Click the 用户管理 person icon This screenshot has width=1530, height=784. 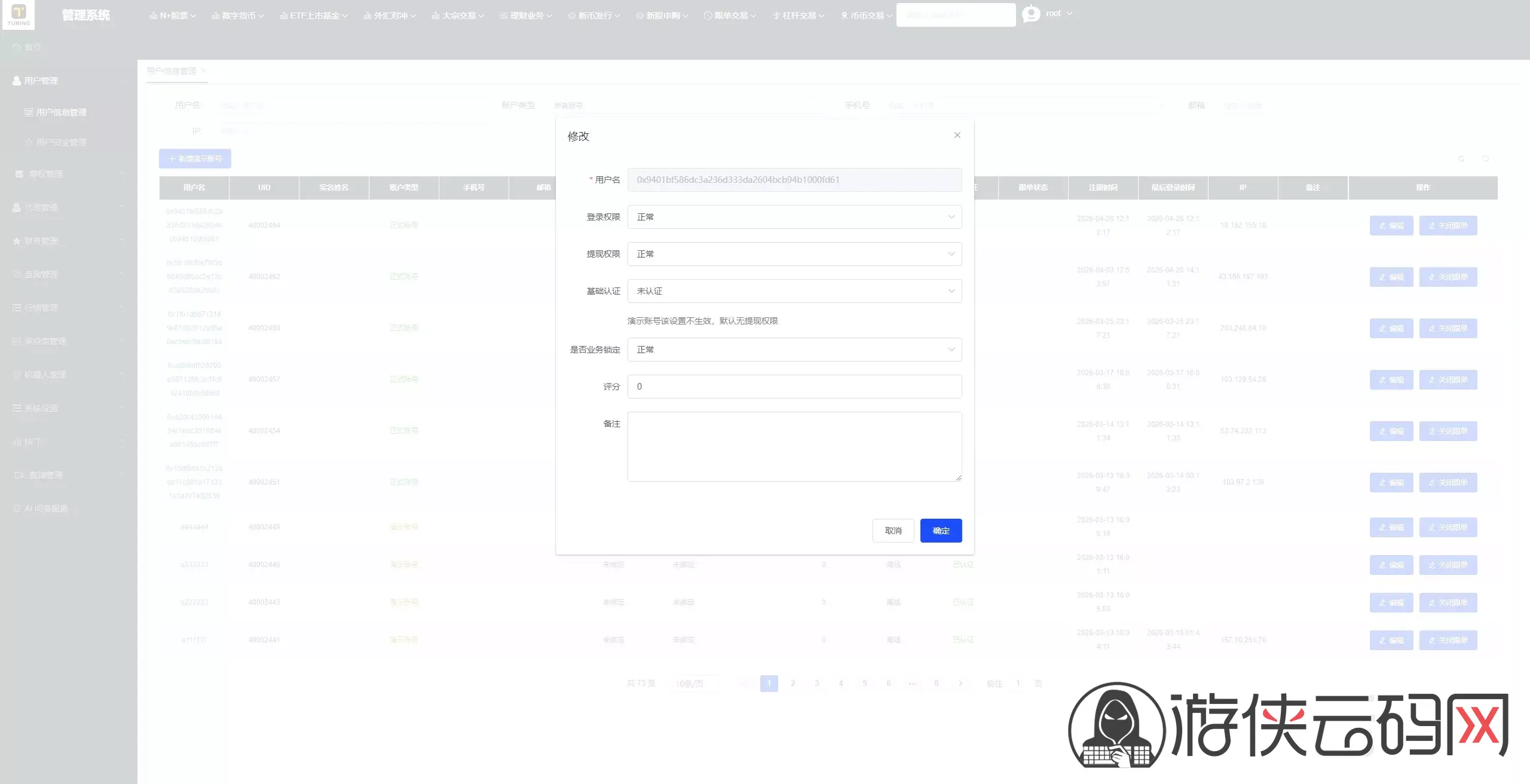click(x=17, y=81)
